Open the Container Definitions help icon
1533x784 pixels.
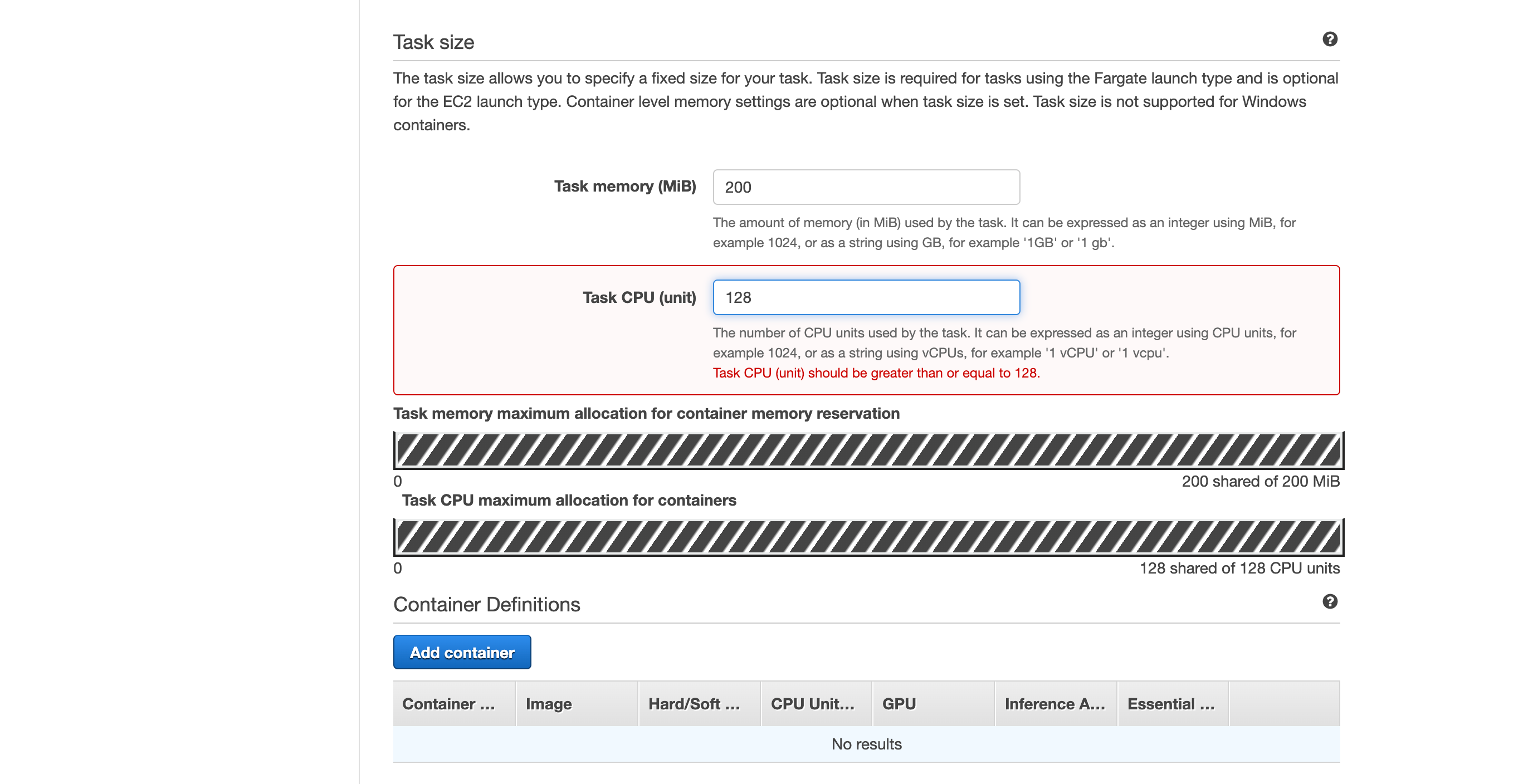tap(1331, 601)
